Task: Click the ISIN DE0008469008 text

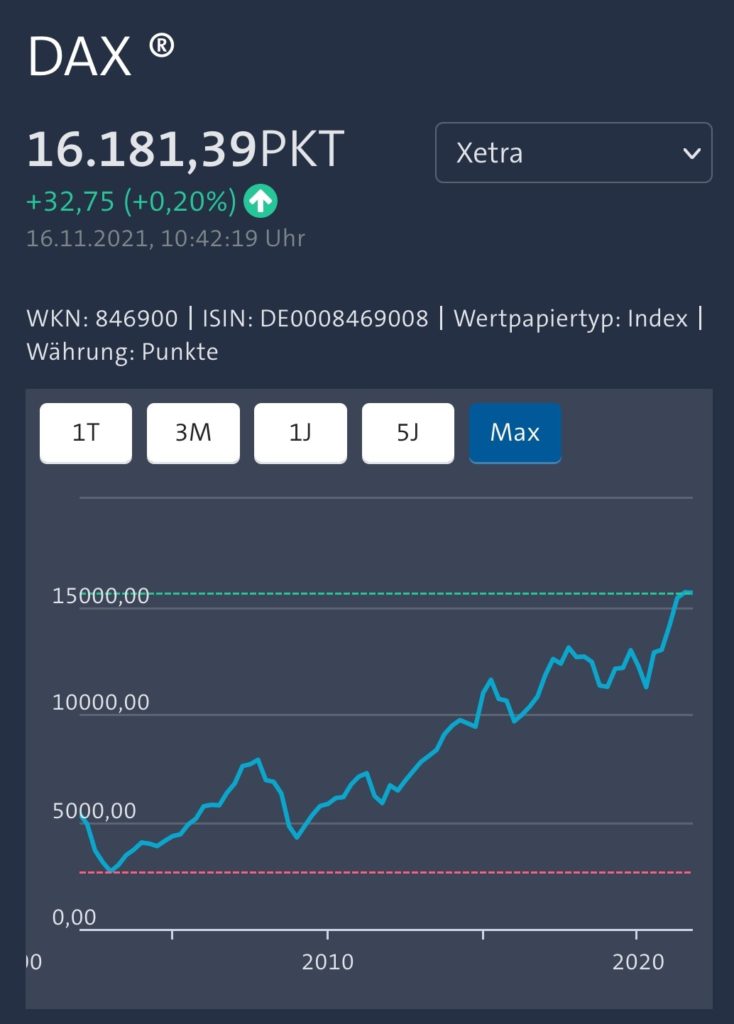Action: click(315, 319)
